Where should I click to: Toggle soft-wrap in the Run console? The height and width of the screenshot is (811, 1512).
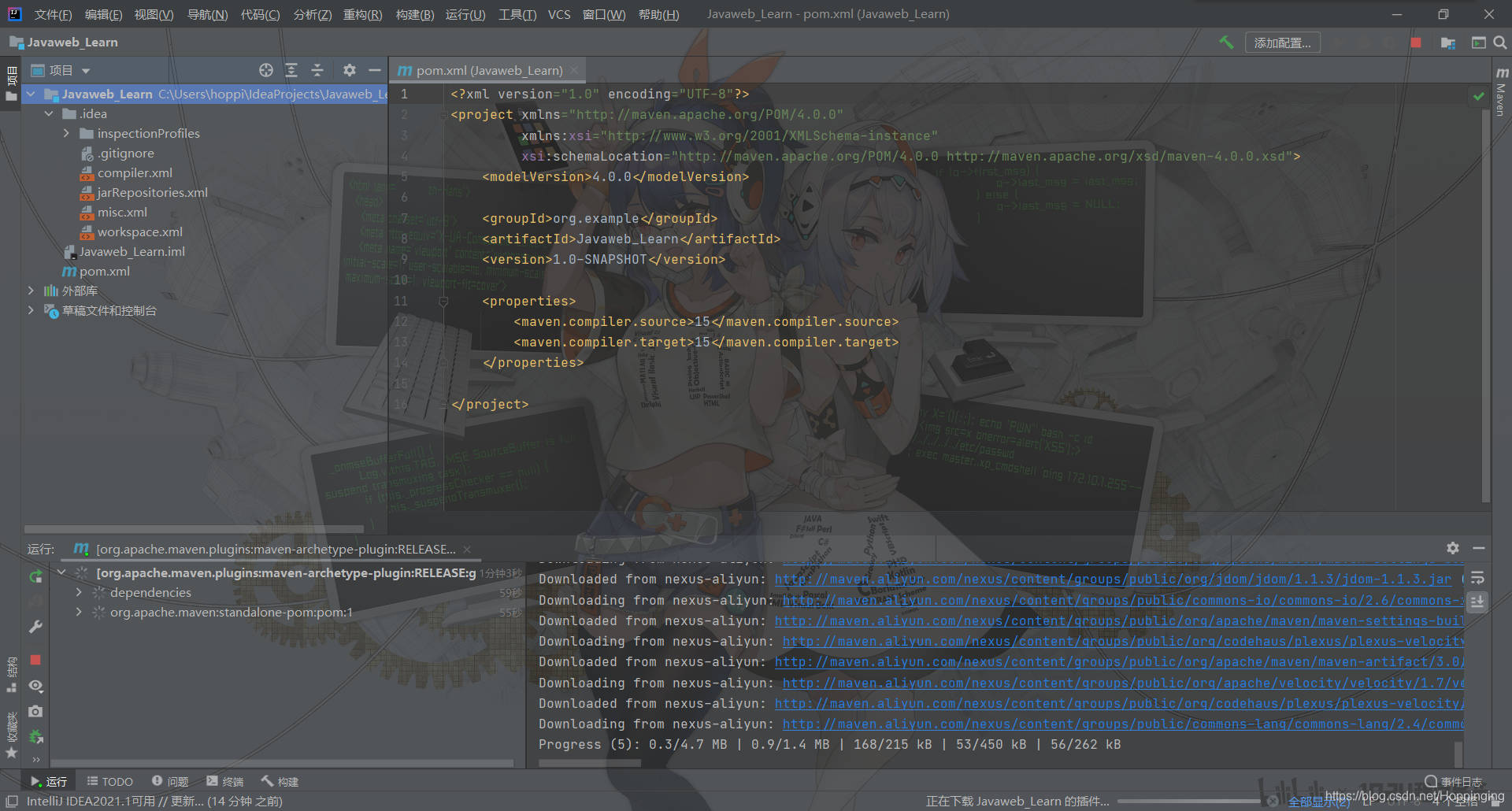click(1477, 578)
